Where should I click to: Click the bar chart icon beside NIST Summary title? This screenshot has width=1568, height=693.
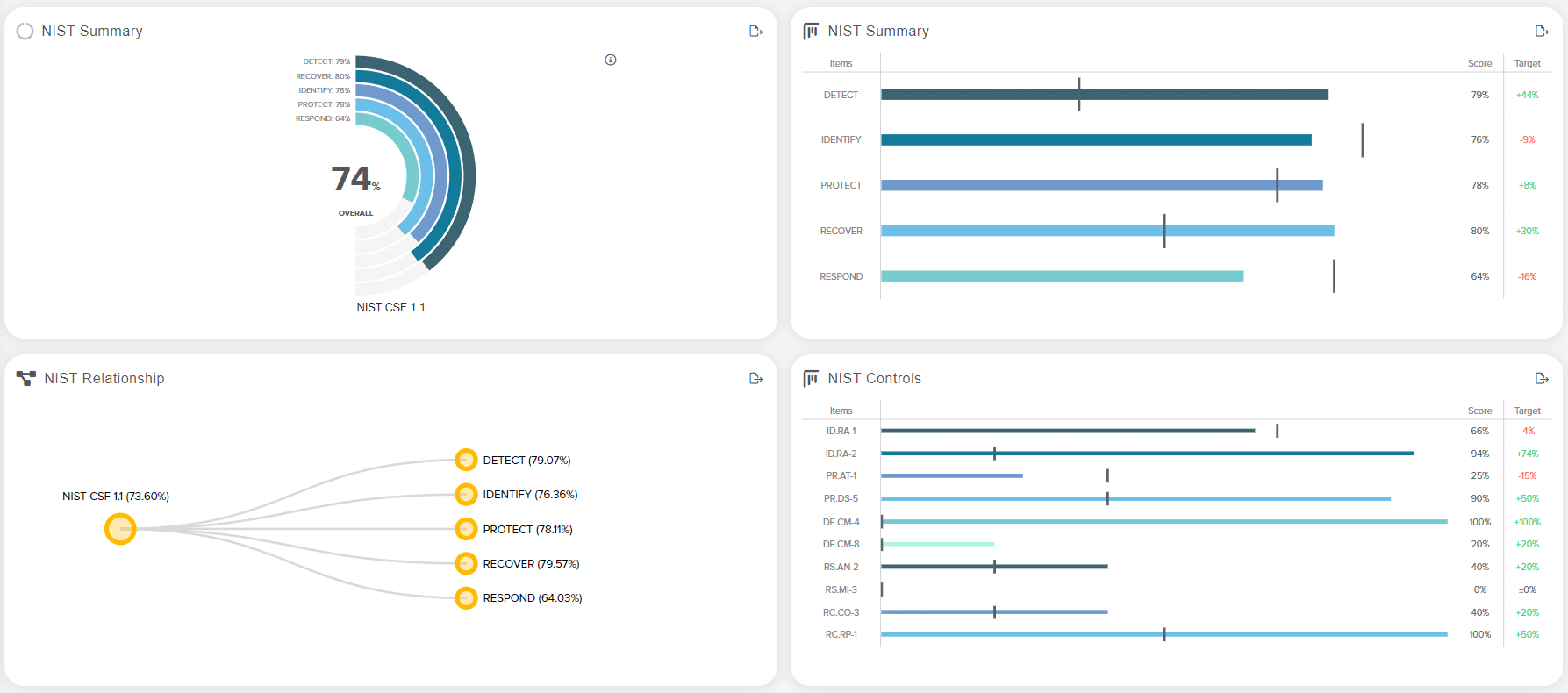point(811,32)
